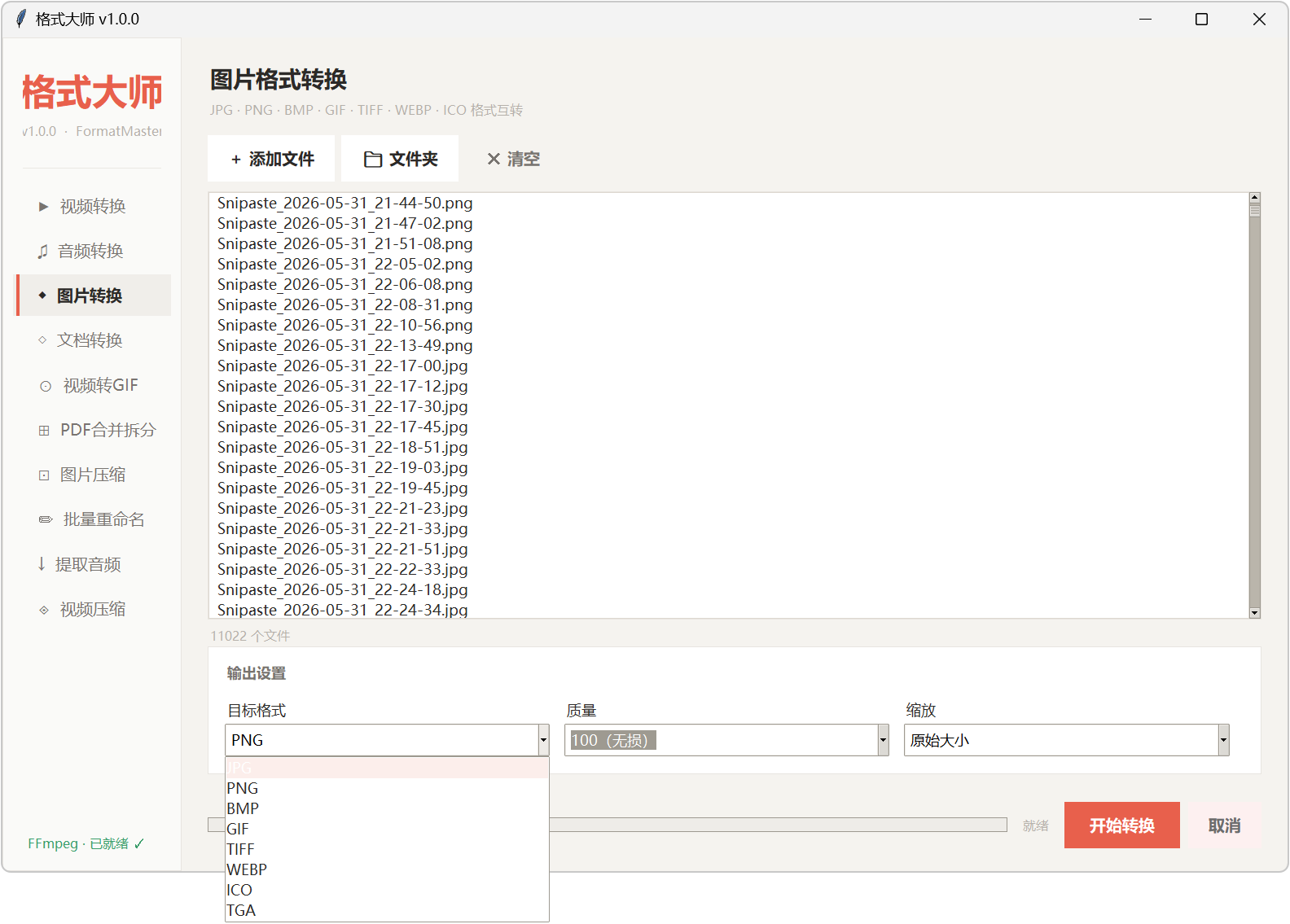Screen dimensions: 1290x924
Task: Click the FFmpeg 已就绪 status text
Action: pos(86,844)
